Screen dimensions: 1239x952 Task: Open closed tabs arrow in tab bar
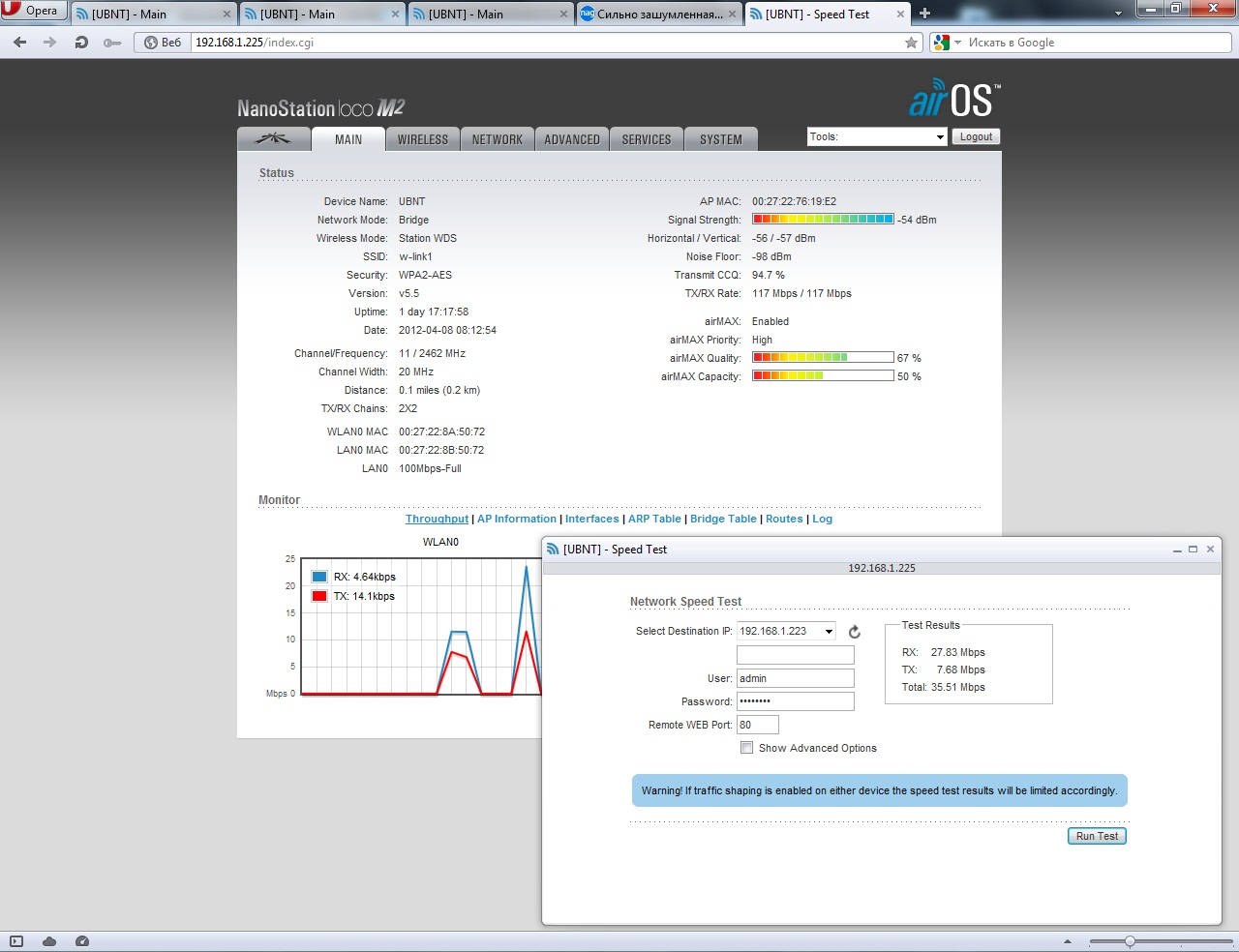point(1119,14)
